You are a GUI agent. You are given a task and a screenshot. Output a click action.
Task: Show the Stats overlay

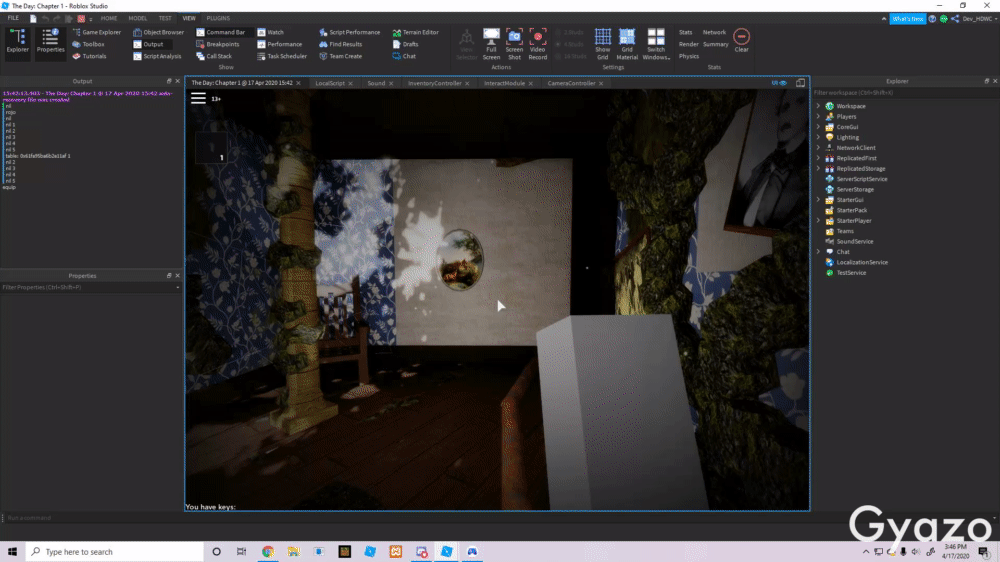coord(686,32)
